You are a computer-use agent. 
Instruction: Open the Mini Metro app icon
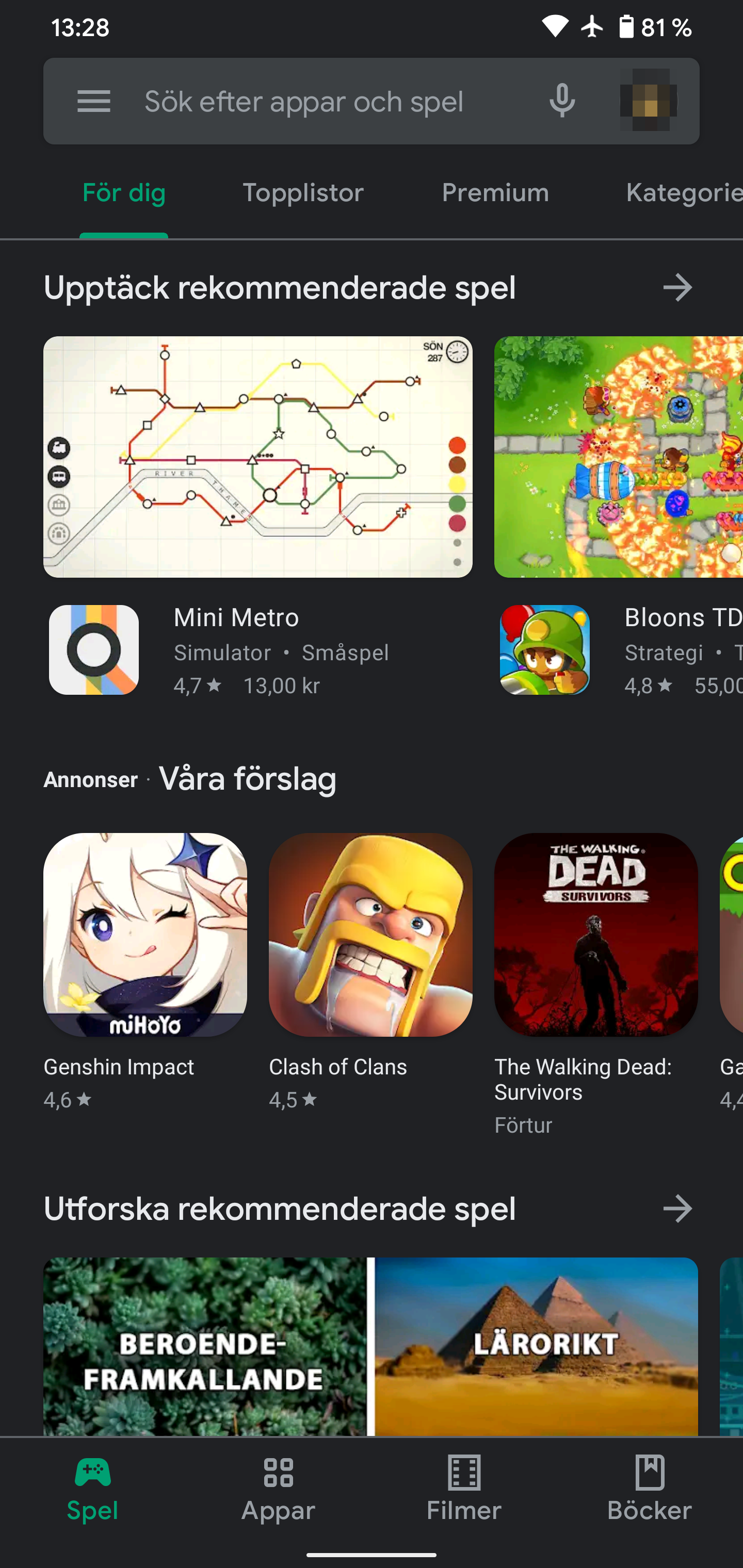94,649
